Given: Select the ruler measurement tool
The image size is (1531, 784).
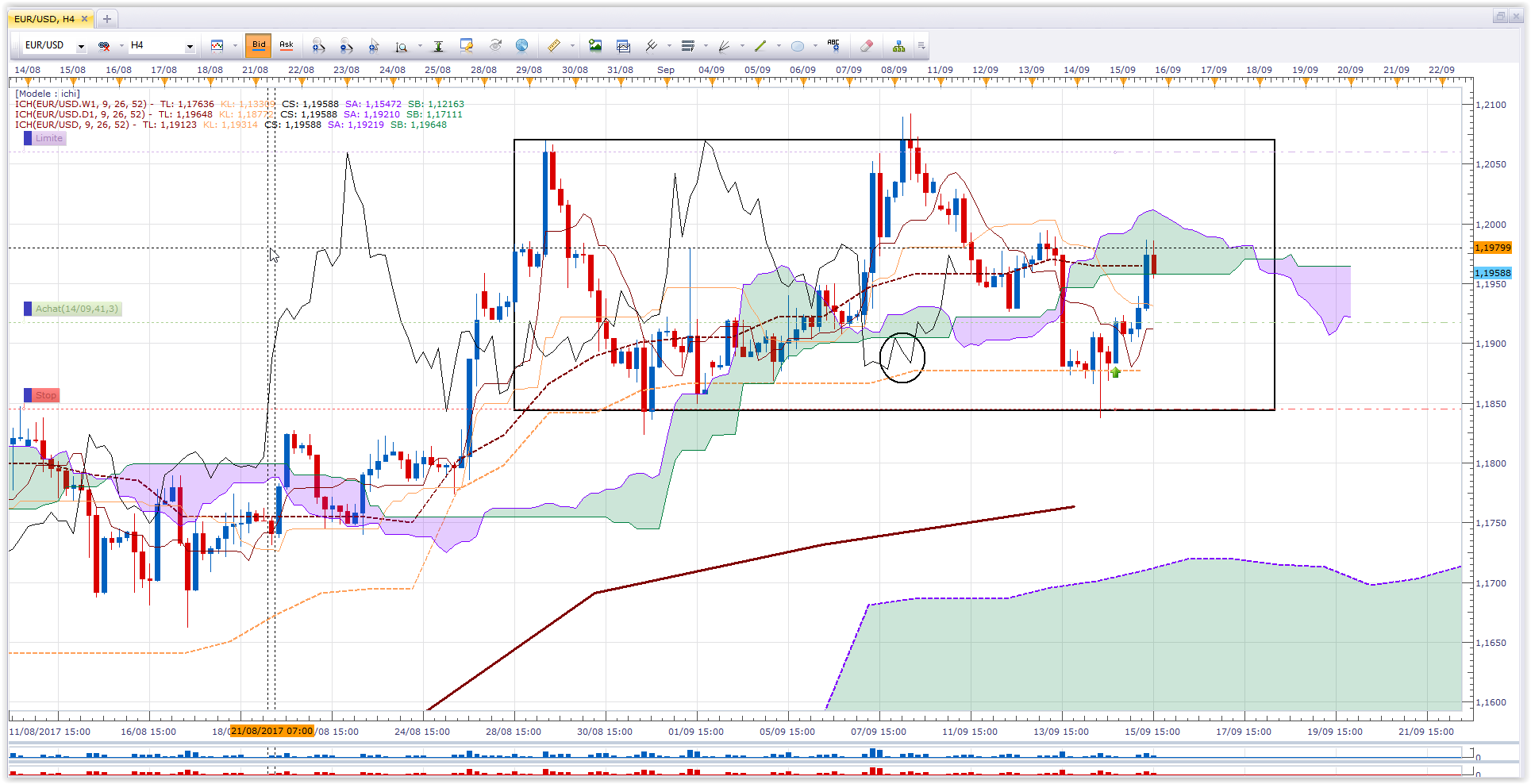Looking at the screenshot, I should [x=554, y=46].
